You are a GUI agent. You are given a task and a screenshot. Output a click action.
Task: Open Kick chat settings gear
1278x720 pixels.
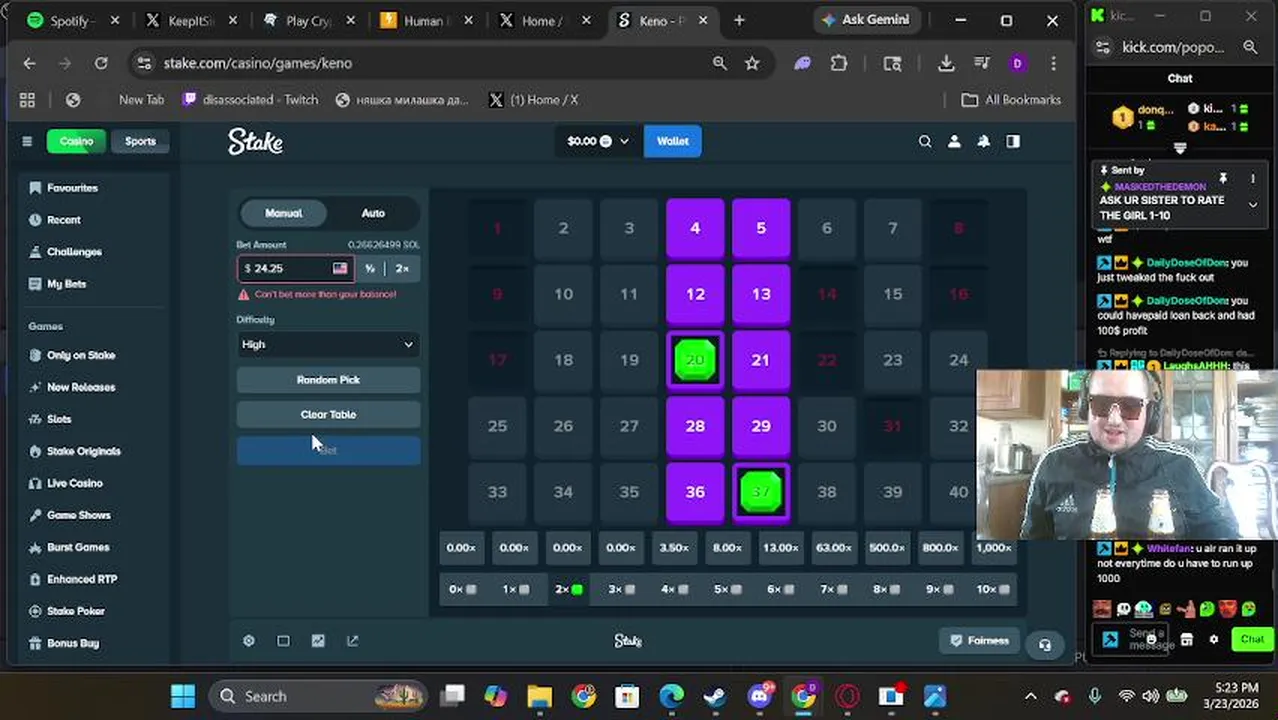pos(1214,639)
